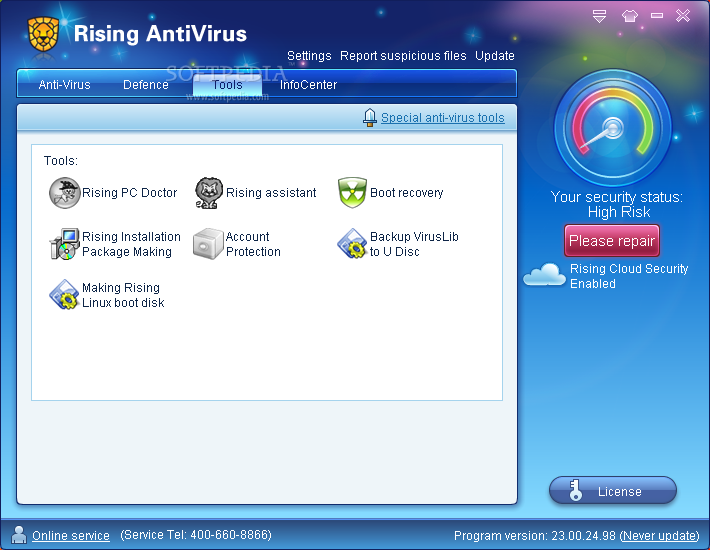710x550 pixels.
Task: Click the security status gauge dial
Action: click(613, 128)
